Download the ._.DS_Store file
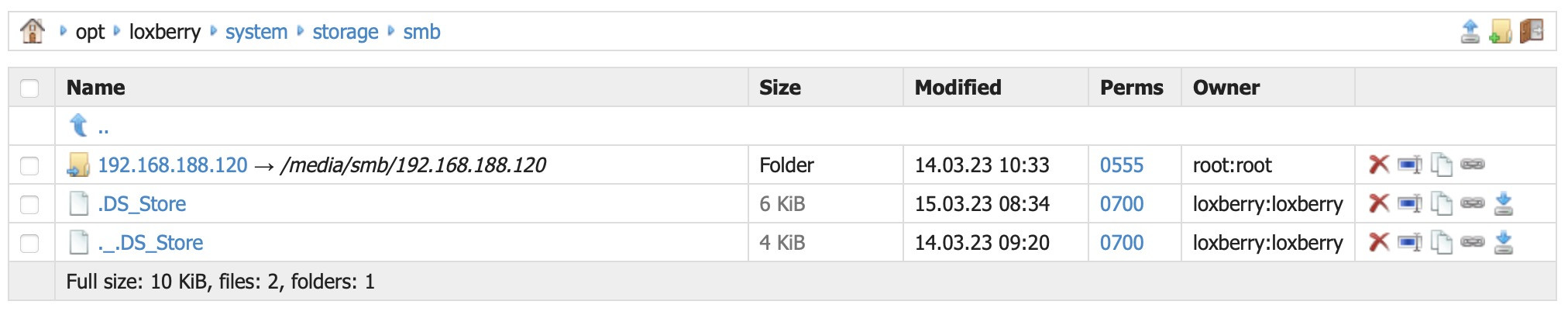Viewport: 1568px width, 315px height. (x=1503, y=242)
